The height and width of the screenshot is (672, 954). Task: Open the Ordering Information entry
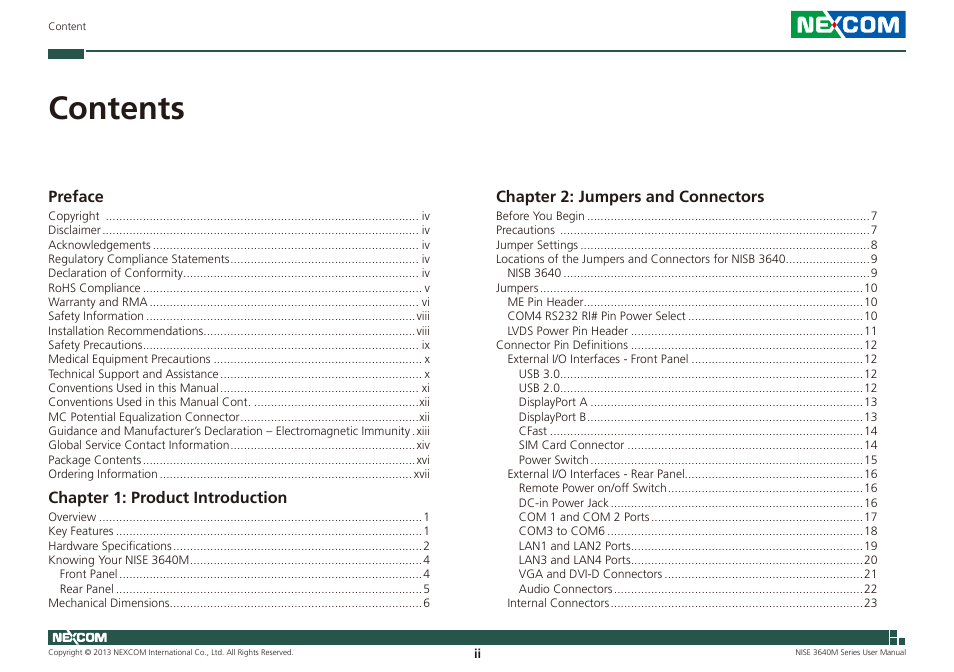tap(239, 474)
